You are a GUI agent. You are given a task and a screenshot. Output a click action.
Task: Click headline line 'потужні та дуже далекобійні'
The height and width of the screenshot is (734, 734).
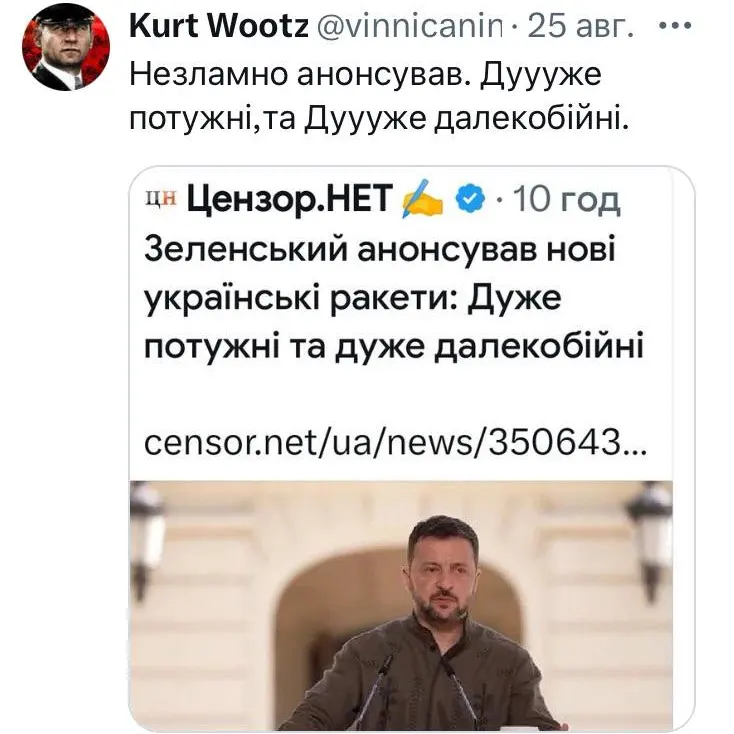pyautogui.click(x=394, y=347)
